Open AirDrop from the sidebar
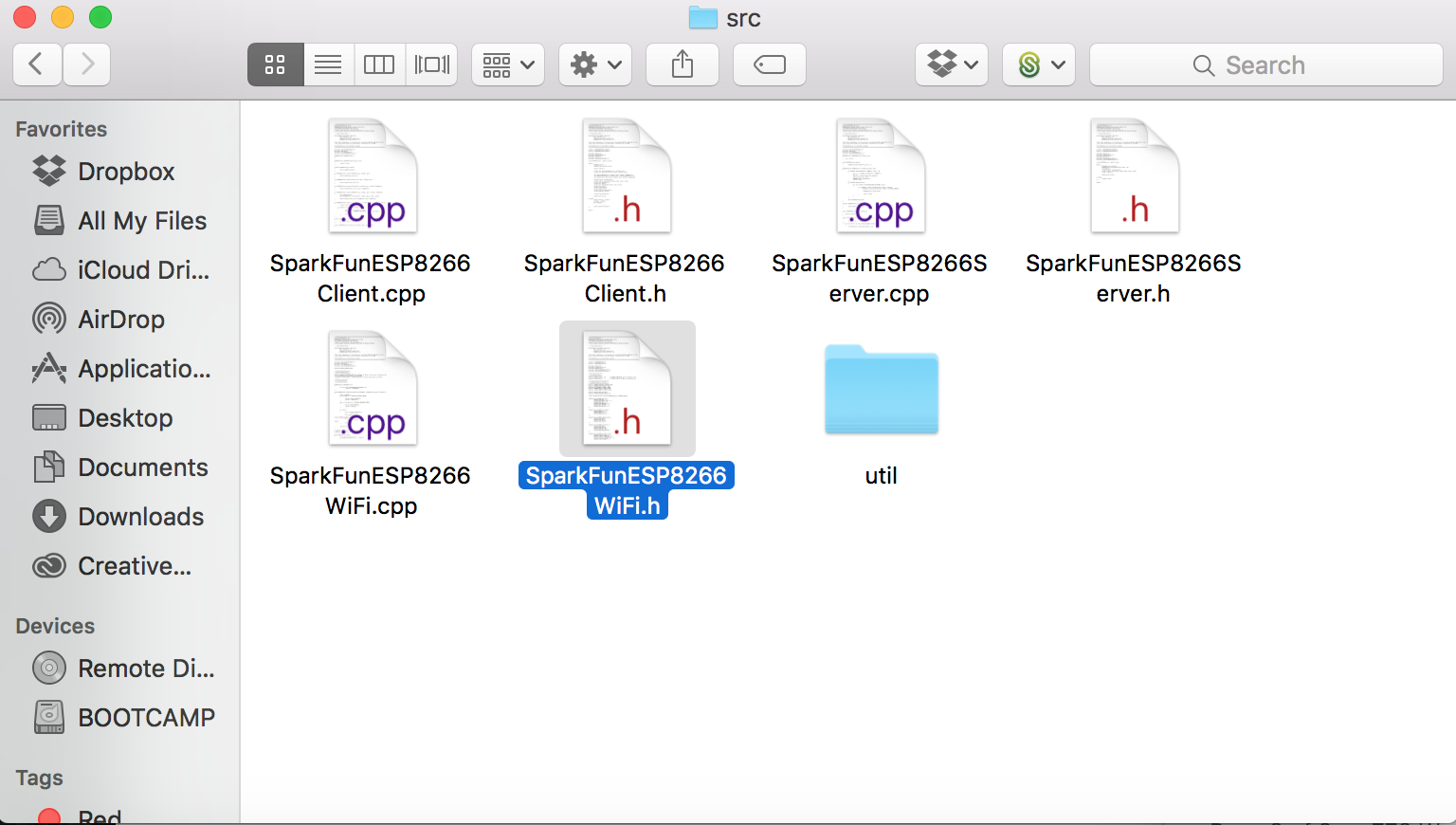The height and width of the screenshot is (825, 1456). pos(120,319)
